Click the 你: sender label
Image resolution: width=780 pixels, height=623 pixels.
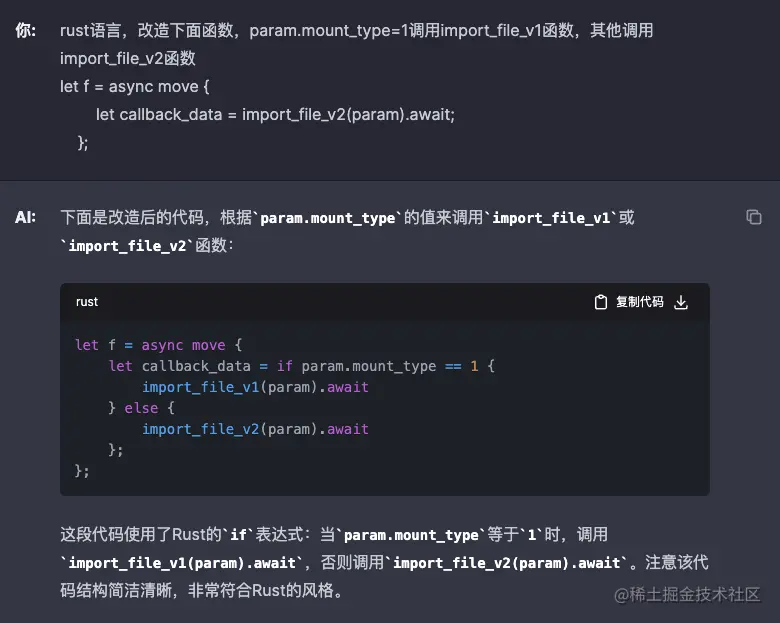click(x=25, y=30)
